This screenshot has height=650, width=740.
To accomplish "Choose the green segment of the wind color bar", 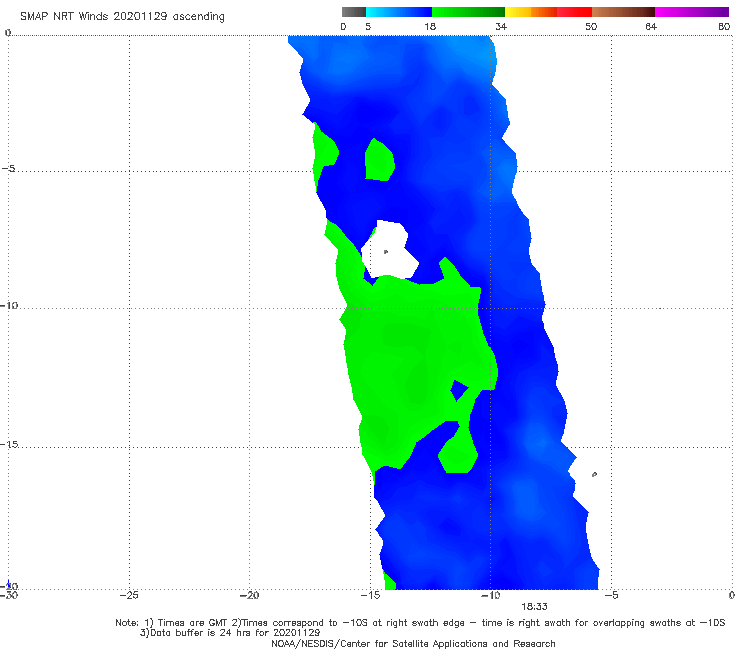I will point(468,12).
